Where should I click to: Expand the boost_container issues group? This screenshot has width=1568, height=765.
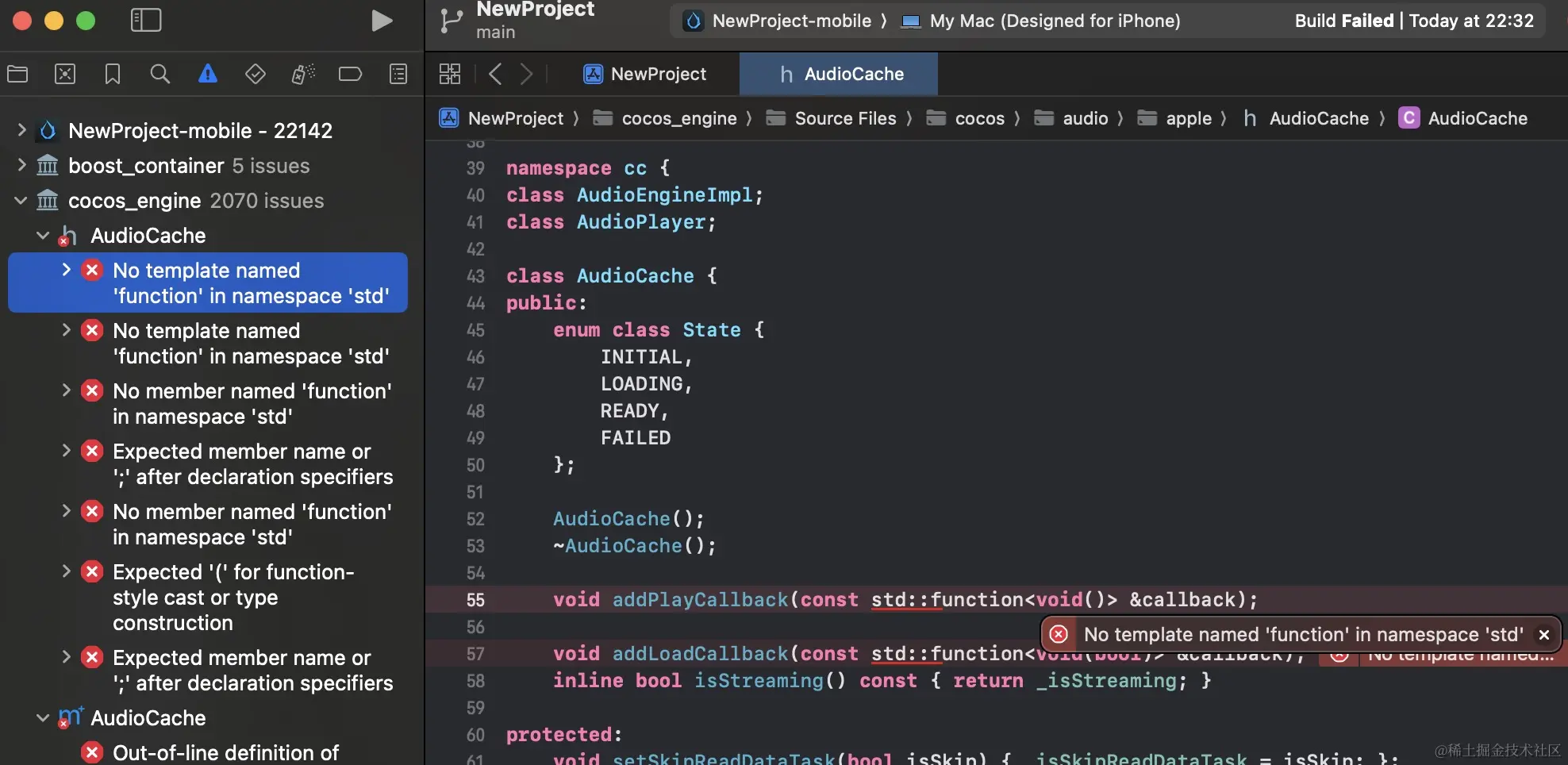[21, 165]
